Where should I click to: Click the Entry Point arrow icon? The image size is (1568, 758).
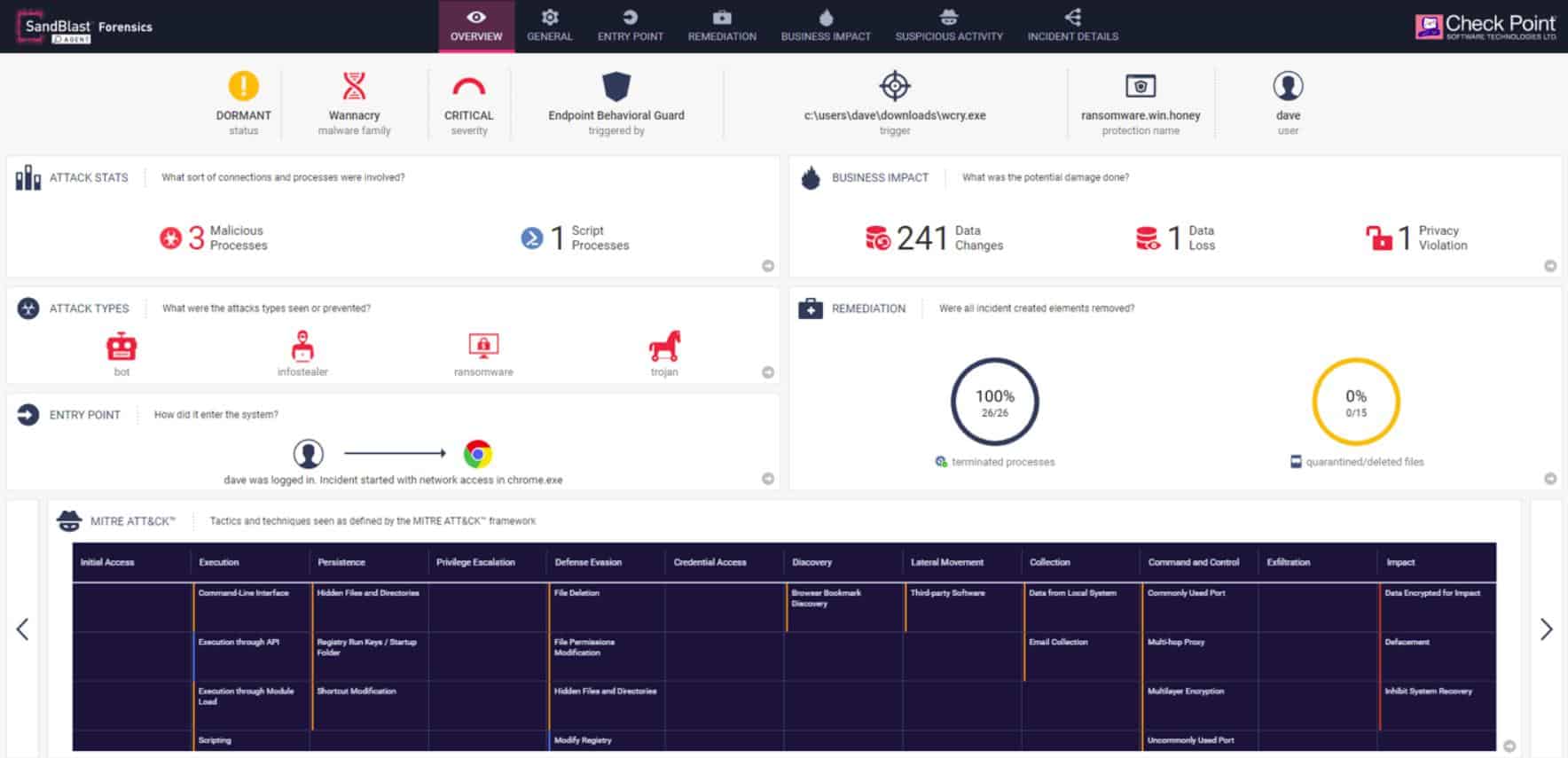pos(28,415)
